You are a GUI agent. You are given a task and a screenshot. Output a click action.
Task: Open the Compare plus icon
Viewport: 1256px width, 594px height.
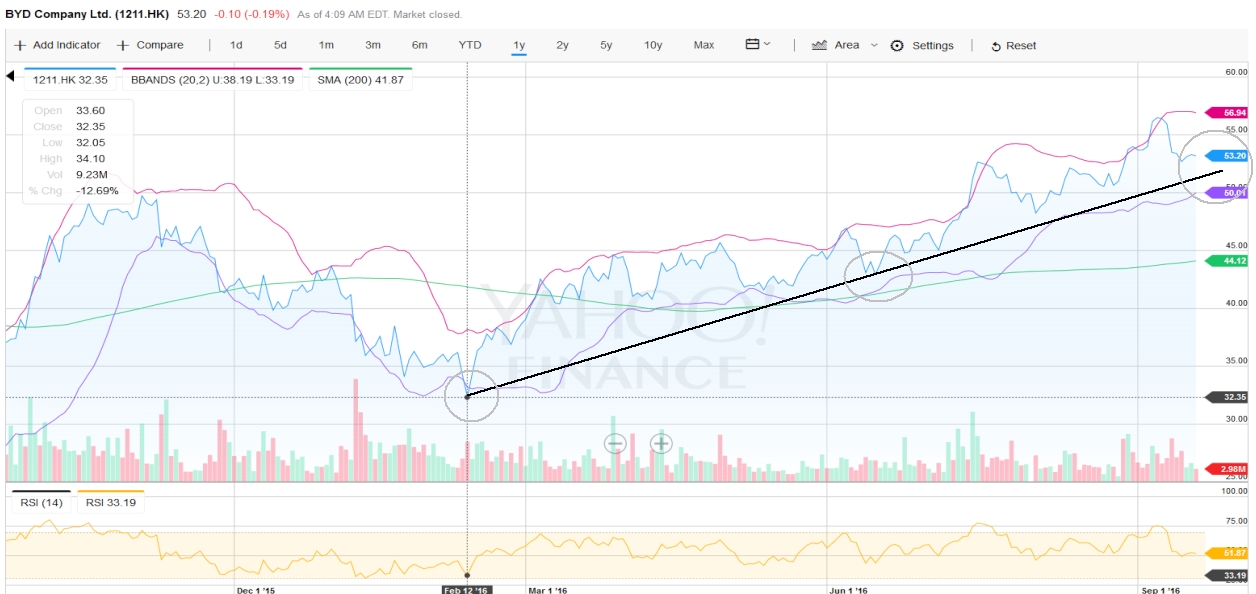pos(123,45)
